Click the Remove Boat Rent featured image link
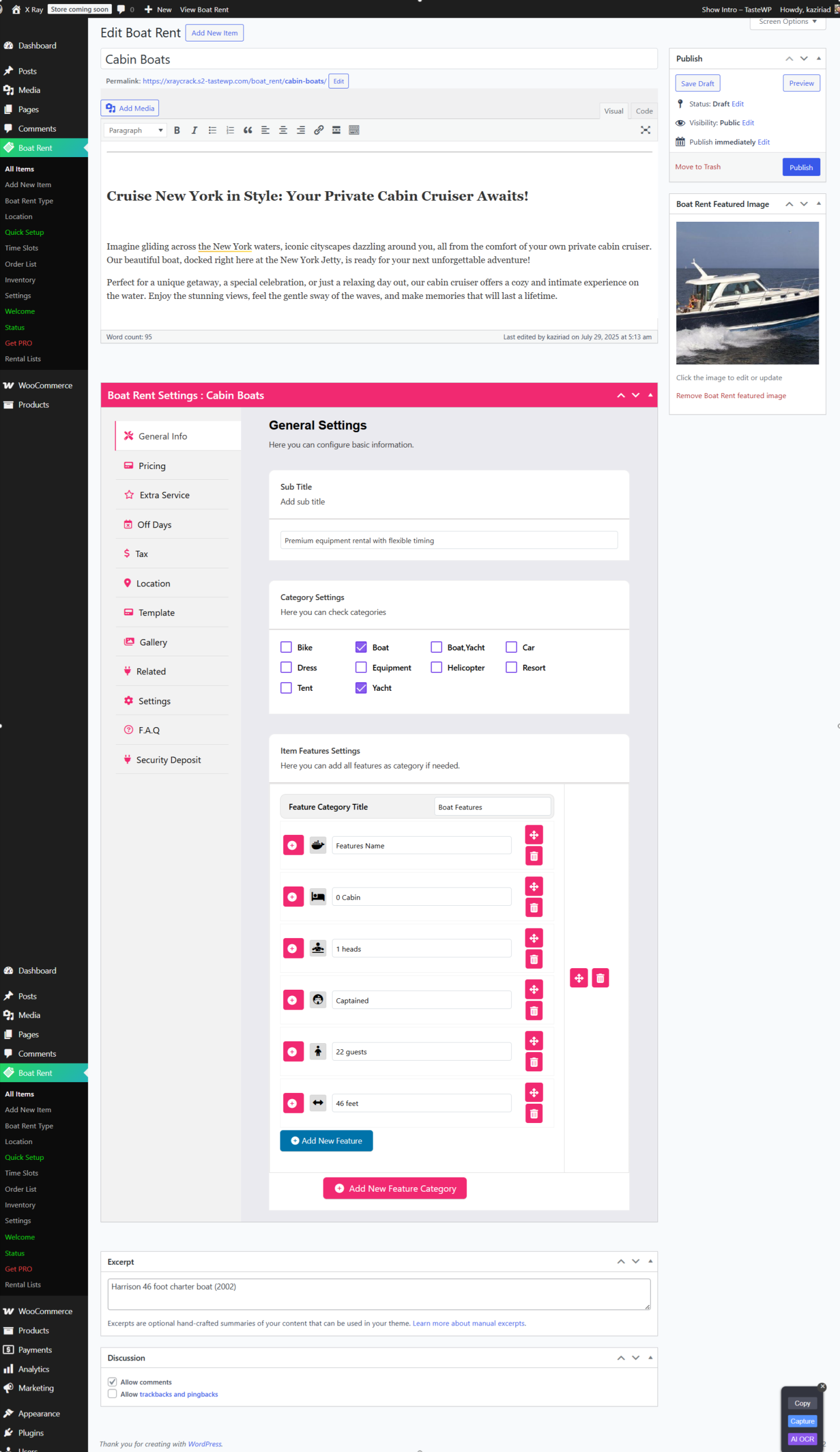Viewport: 840px width, 1452px height. 731,396
